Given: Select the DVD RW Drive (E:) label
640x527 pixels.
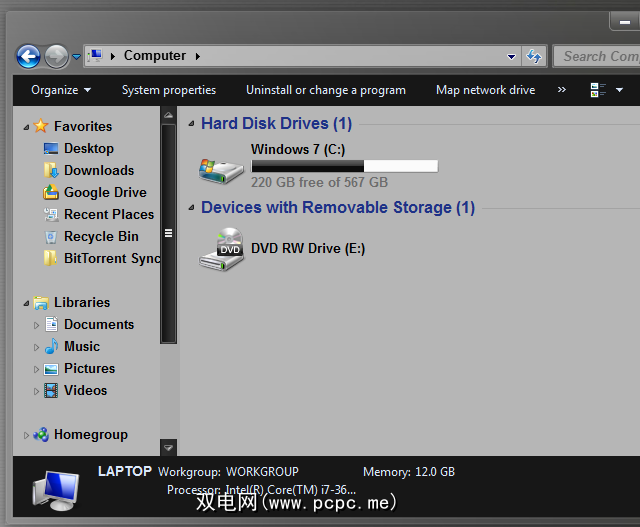Looking at the screenshot, I should 308,248.
